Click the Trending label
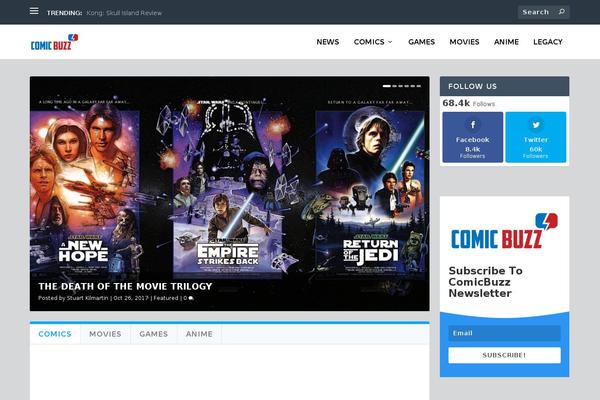600x400 pixels. [64, 13]
